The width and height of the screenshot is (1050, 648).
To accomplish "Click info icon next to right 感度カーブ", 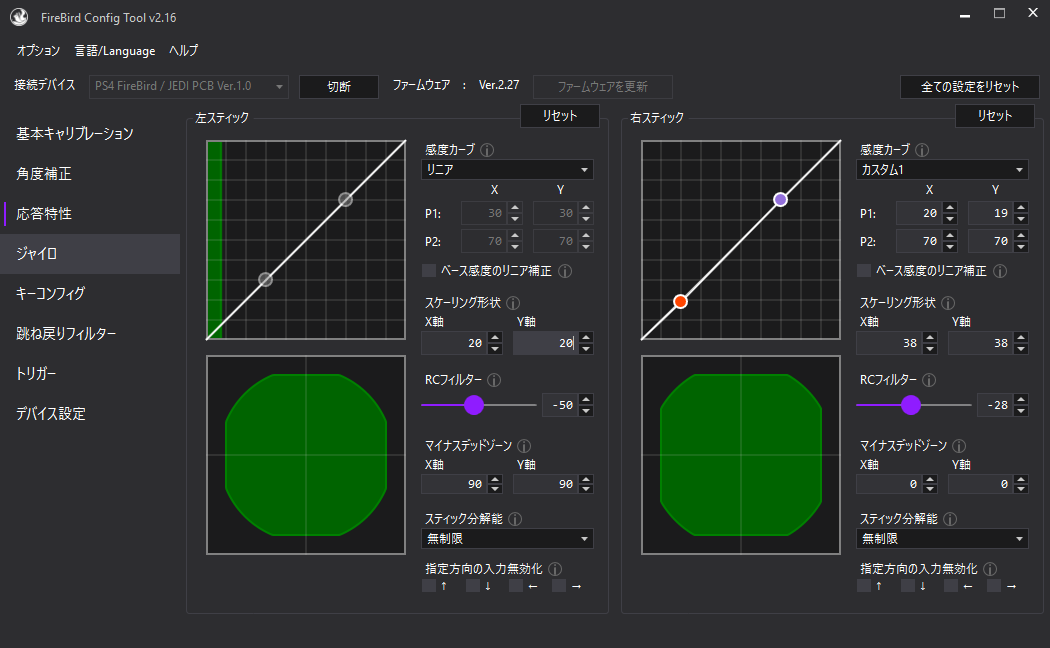I will [x=922, y=150].
